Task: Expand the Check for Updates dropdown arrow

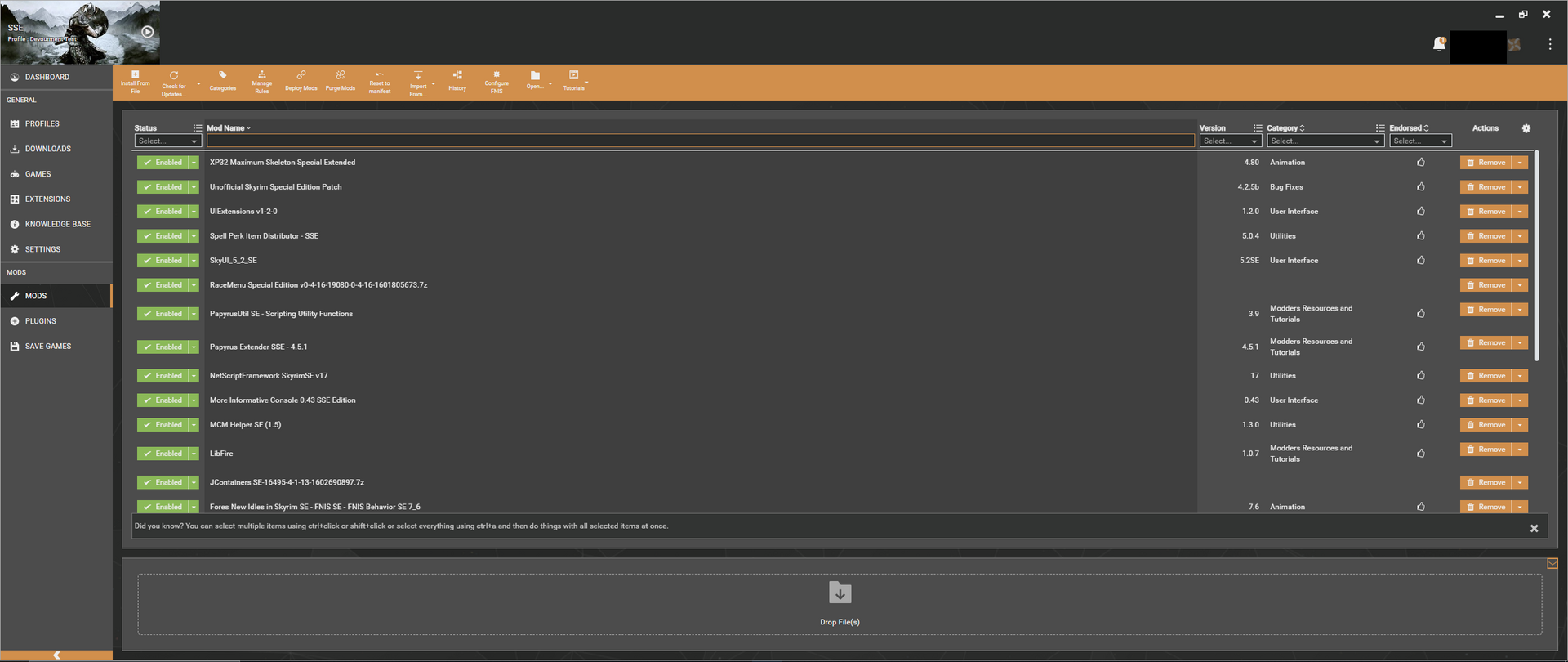Action: coord(198,83)
